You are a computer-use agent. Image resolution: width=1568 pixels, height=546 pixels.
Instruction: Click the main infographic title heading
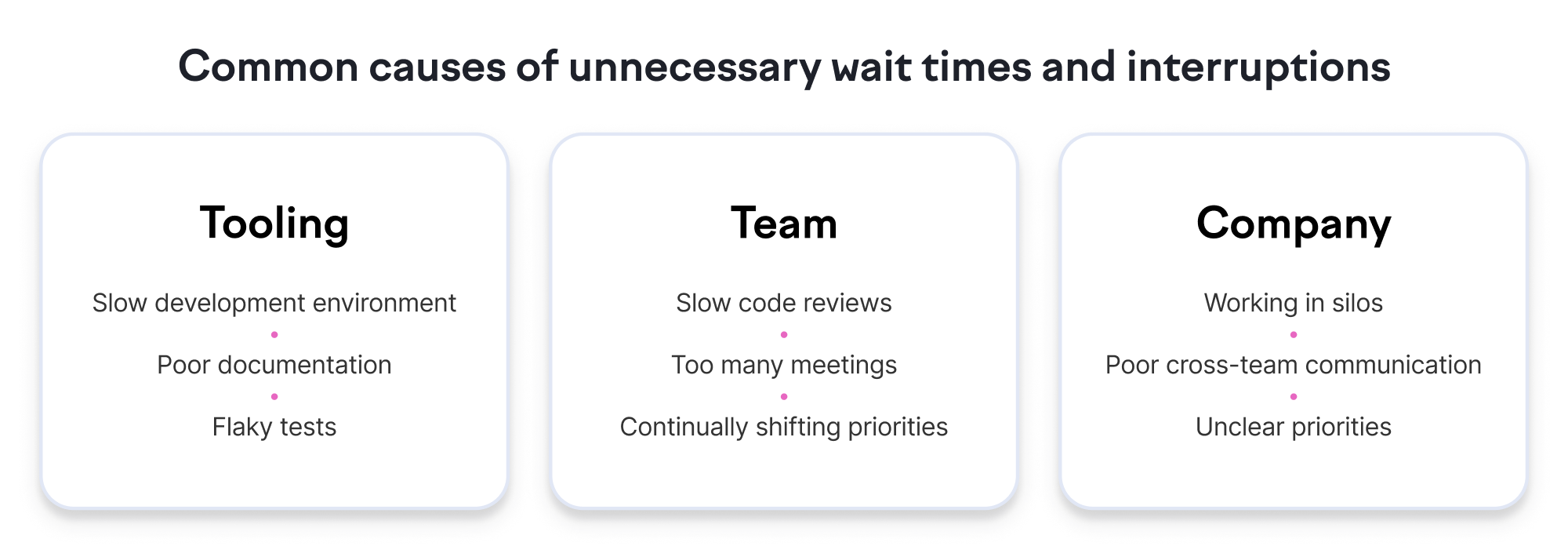click(784, 67)
